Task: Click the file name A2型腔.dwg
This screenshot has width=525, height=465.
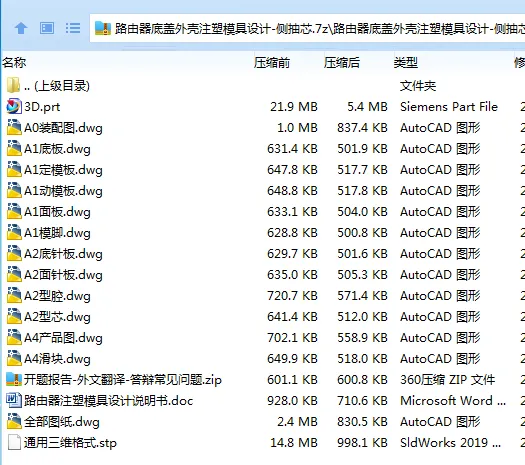Action: 57,296
